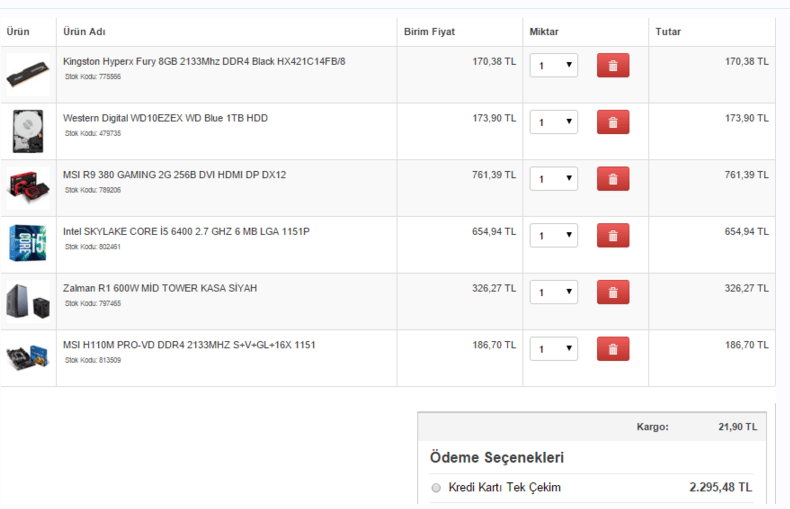The image size is (790, 509).
Task: Expand quantity selector for Intel SKYLAKE i5
Action: [554, 235]
